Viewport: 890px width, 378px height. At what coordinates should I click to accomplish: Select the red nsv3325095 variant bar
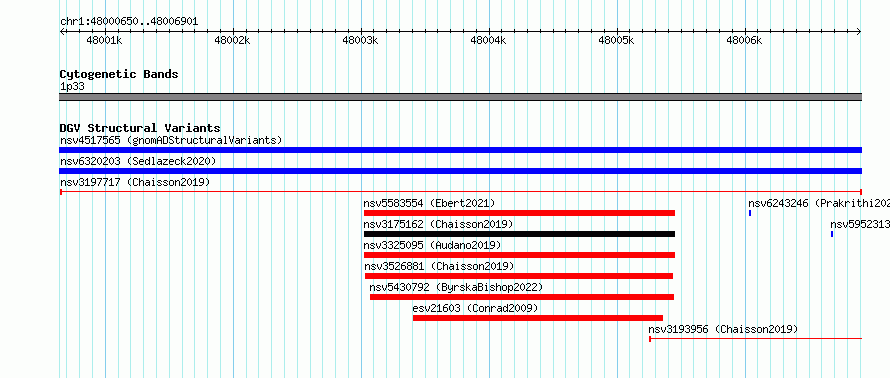tap(519, 255)
